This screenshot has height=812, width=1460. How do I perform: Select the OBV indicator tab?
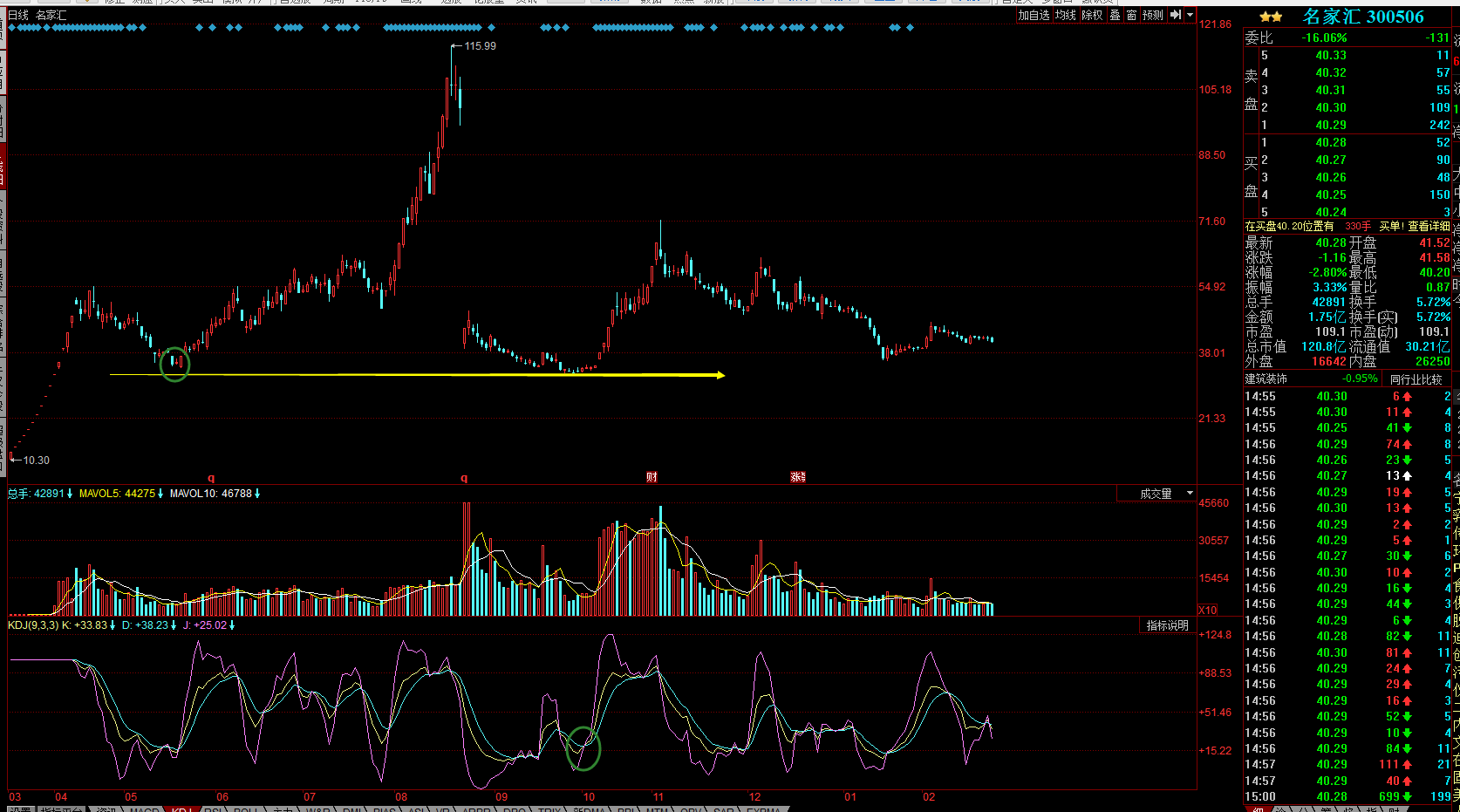click(689, 810)
